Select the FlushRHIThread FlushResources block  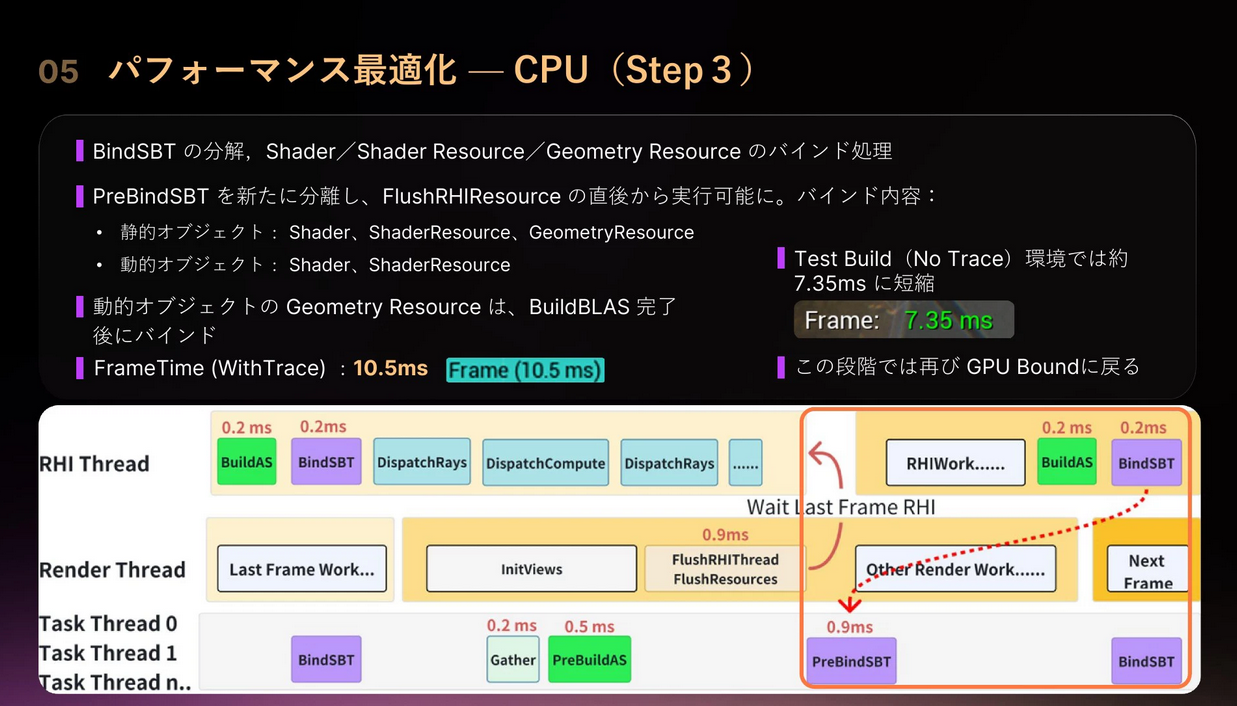coord(725,569)
